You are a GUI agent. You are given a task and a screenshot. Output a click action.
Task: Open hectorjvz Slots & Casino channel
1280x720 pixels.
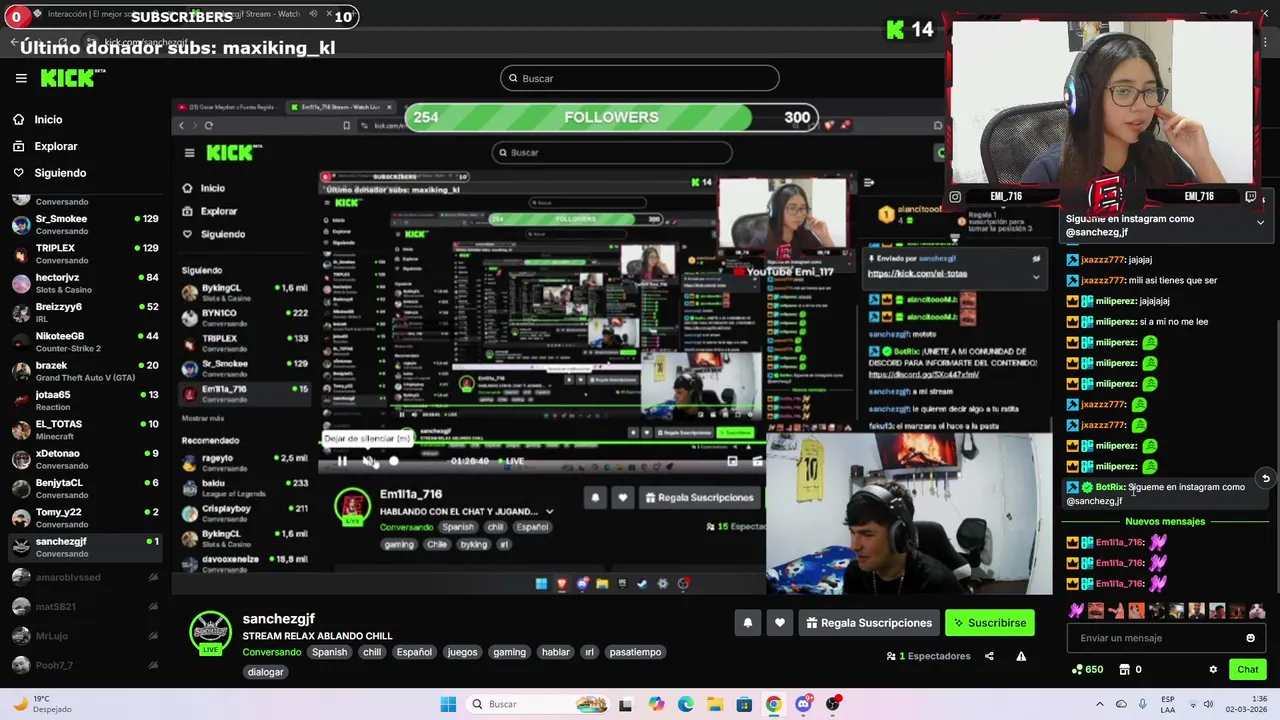(x=85, y=283)
